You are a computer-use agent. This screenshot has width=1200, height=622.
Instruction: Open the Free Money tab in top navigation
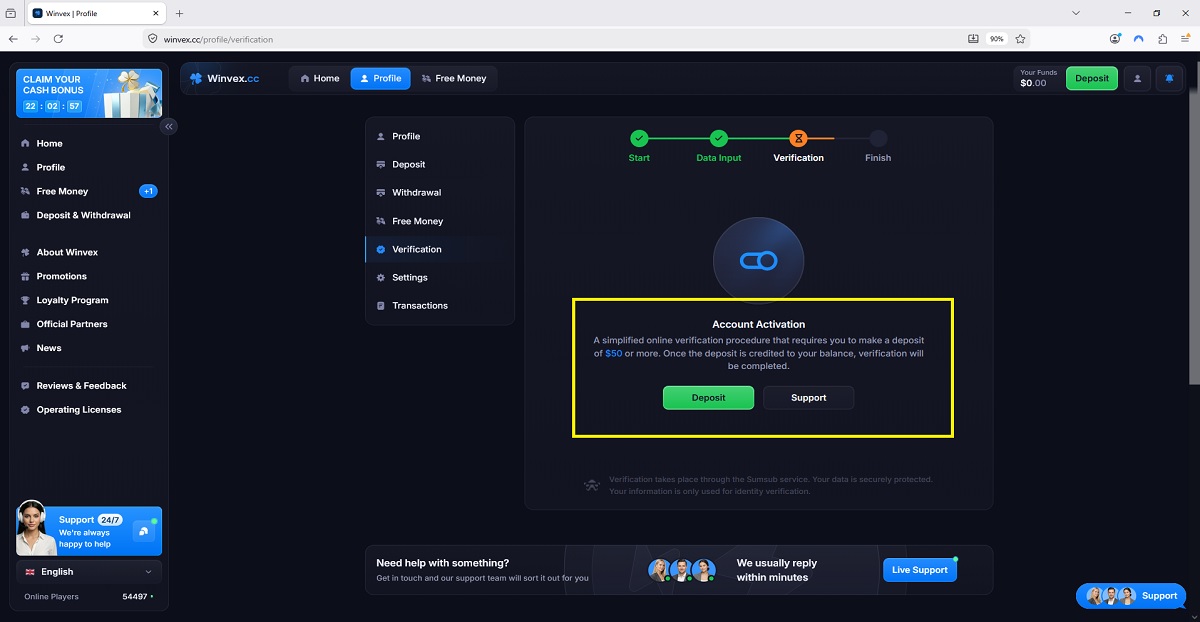[454, 78]
